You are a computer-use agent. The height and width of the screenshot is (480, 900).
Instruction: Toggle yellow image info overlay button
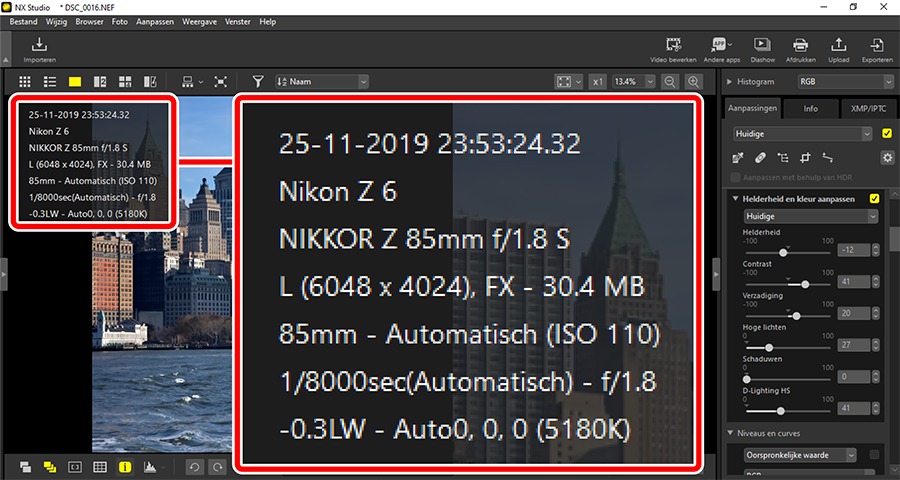[x=125, y=467]
